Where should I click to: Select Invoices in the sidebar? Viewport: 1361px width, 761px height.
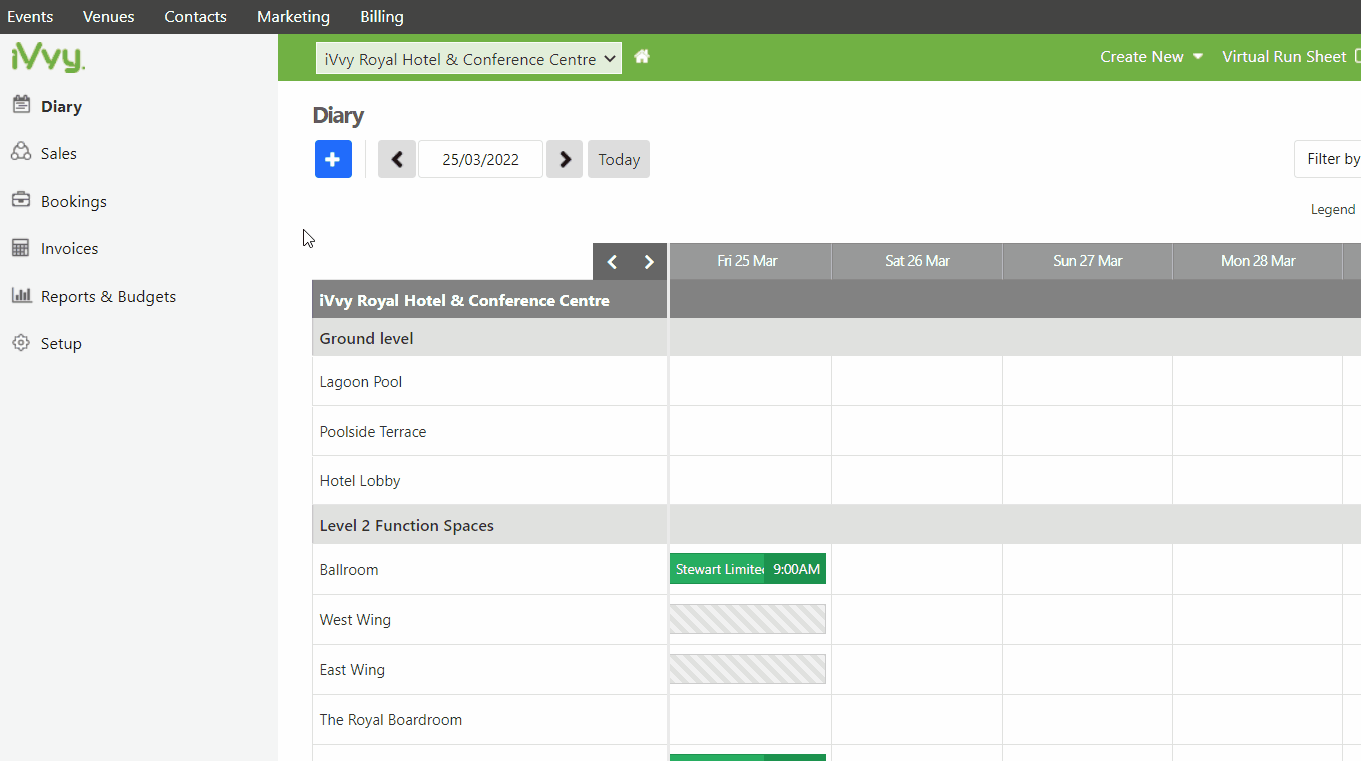point(70,248)
